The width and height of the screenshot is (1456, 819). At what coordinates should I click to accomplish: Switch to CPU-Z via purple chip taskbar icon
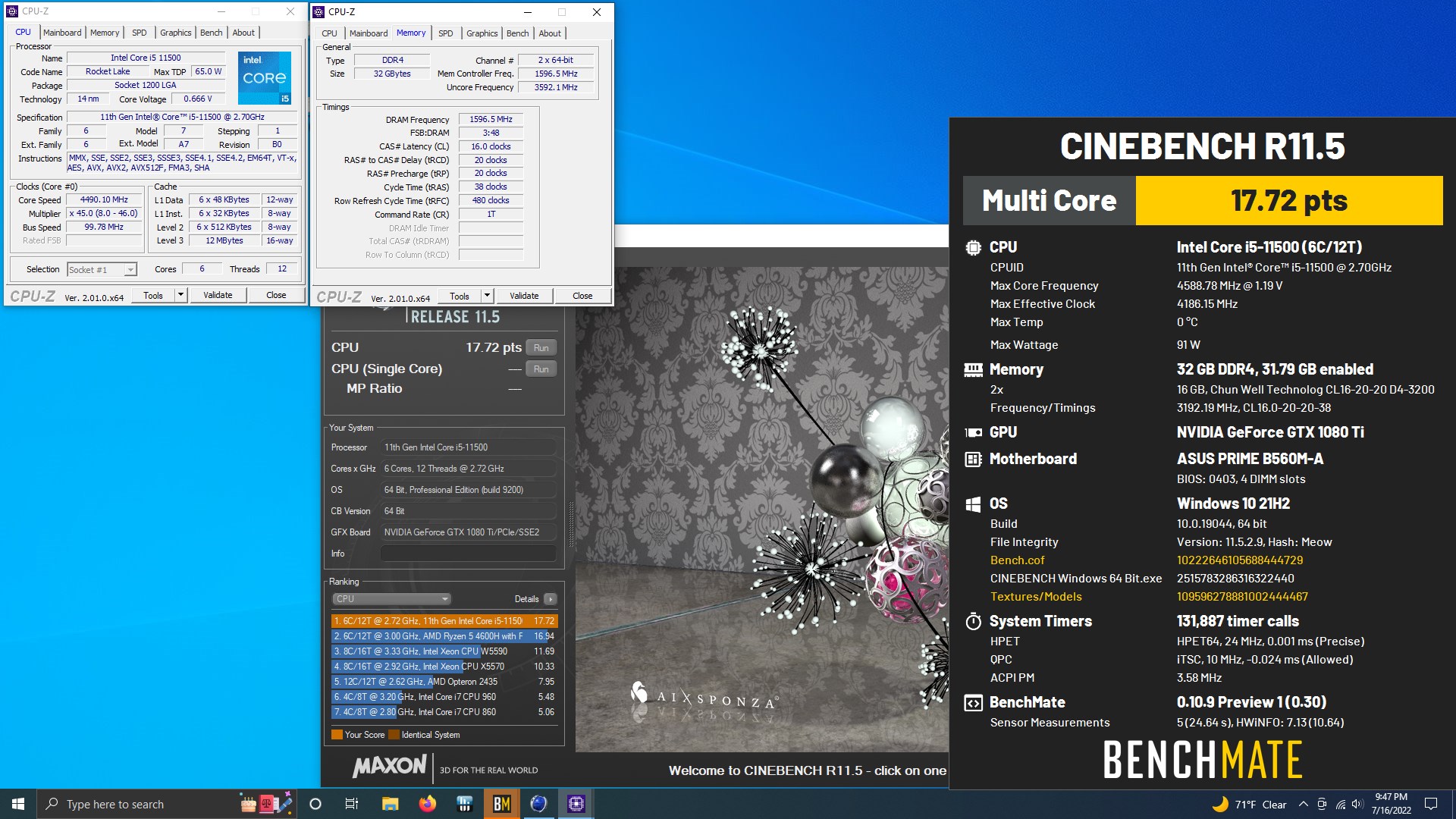tap(576, 804)
